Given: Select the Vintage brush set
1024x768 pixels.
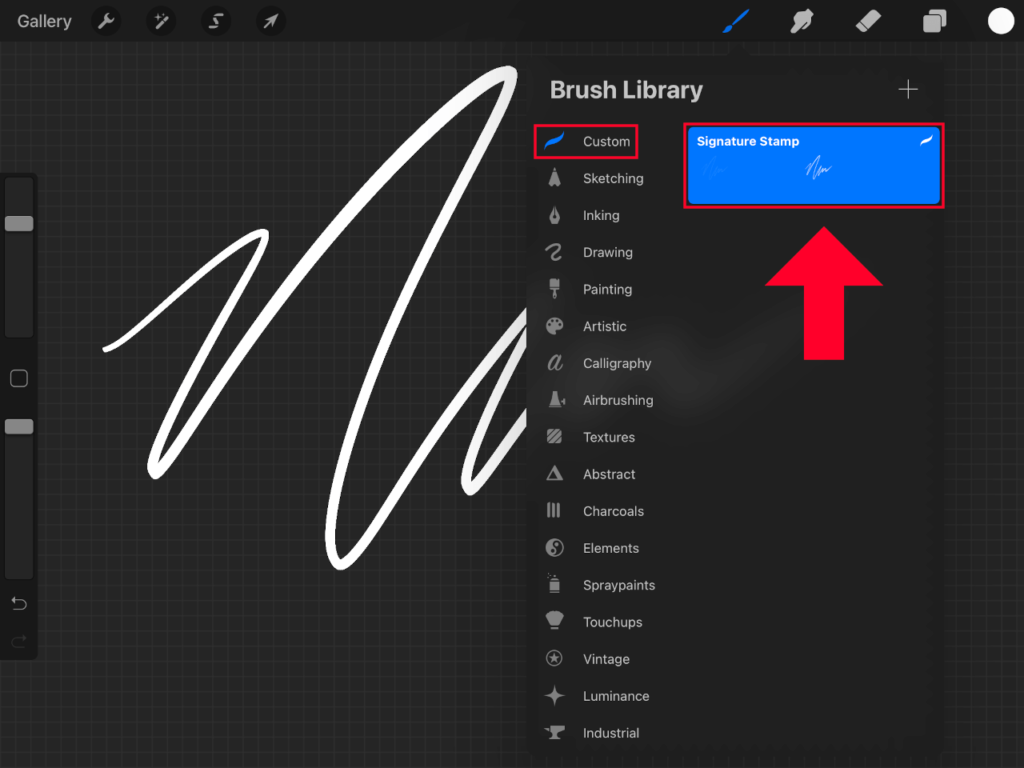Looking at the screenshot, I should 607,659.
